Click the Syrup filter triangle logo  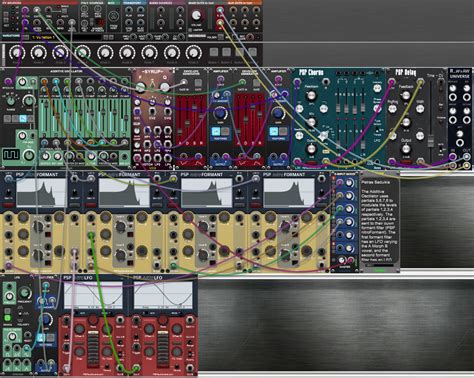click(x=153, y=83)
